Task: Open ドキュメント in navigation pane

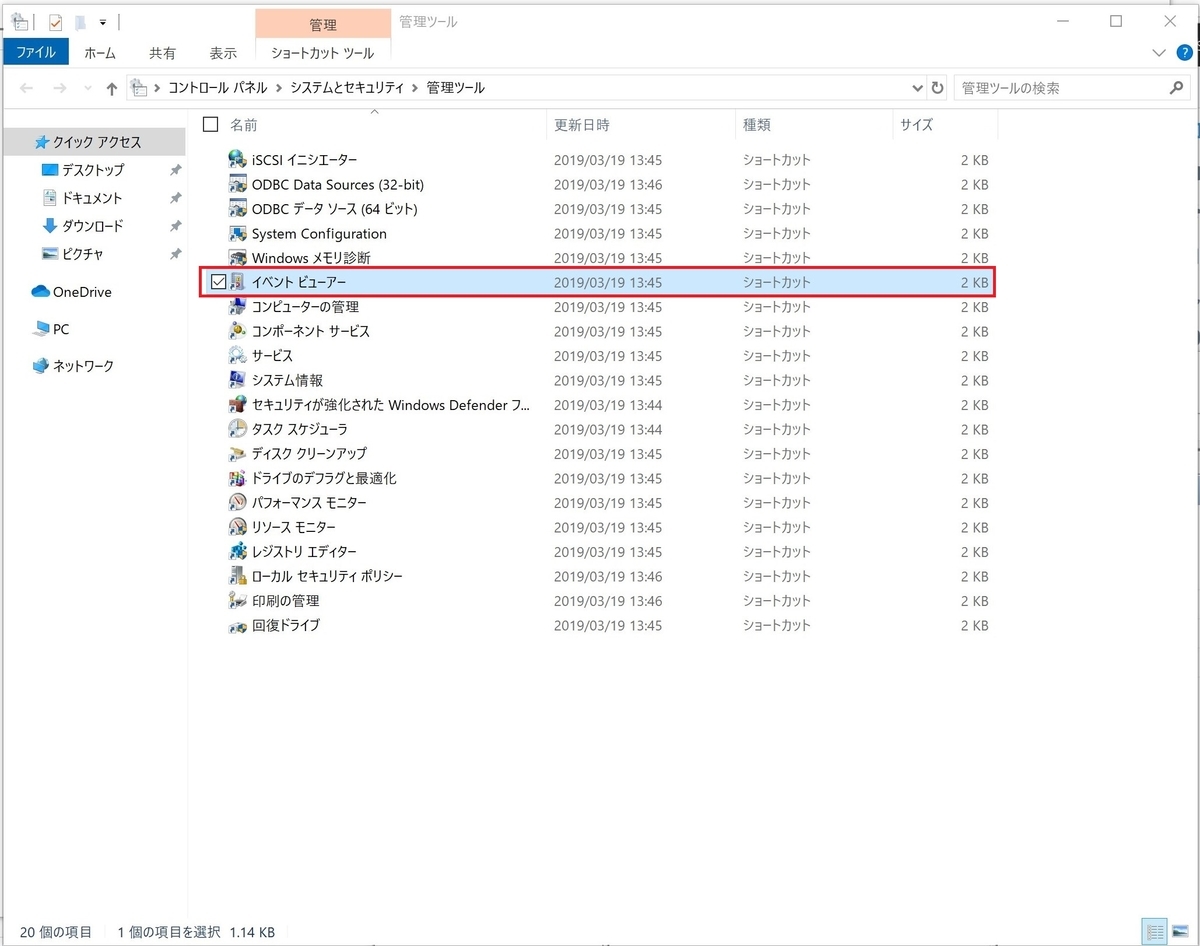Action: [93, 198]
